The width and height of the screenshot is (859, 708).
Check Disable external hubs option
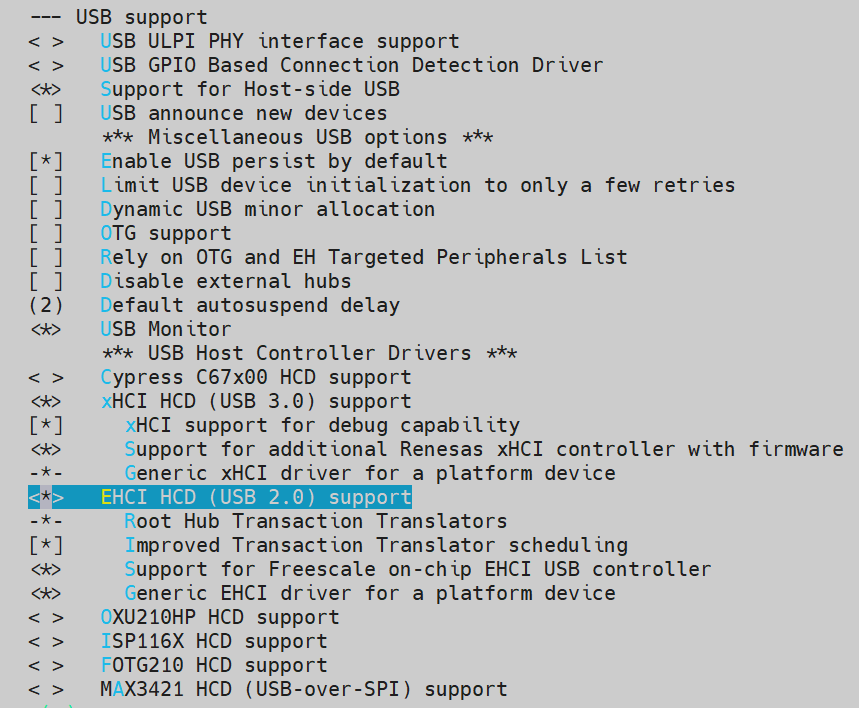pyautogui.click(x=46, y=282)
